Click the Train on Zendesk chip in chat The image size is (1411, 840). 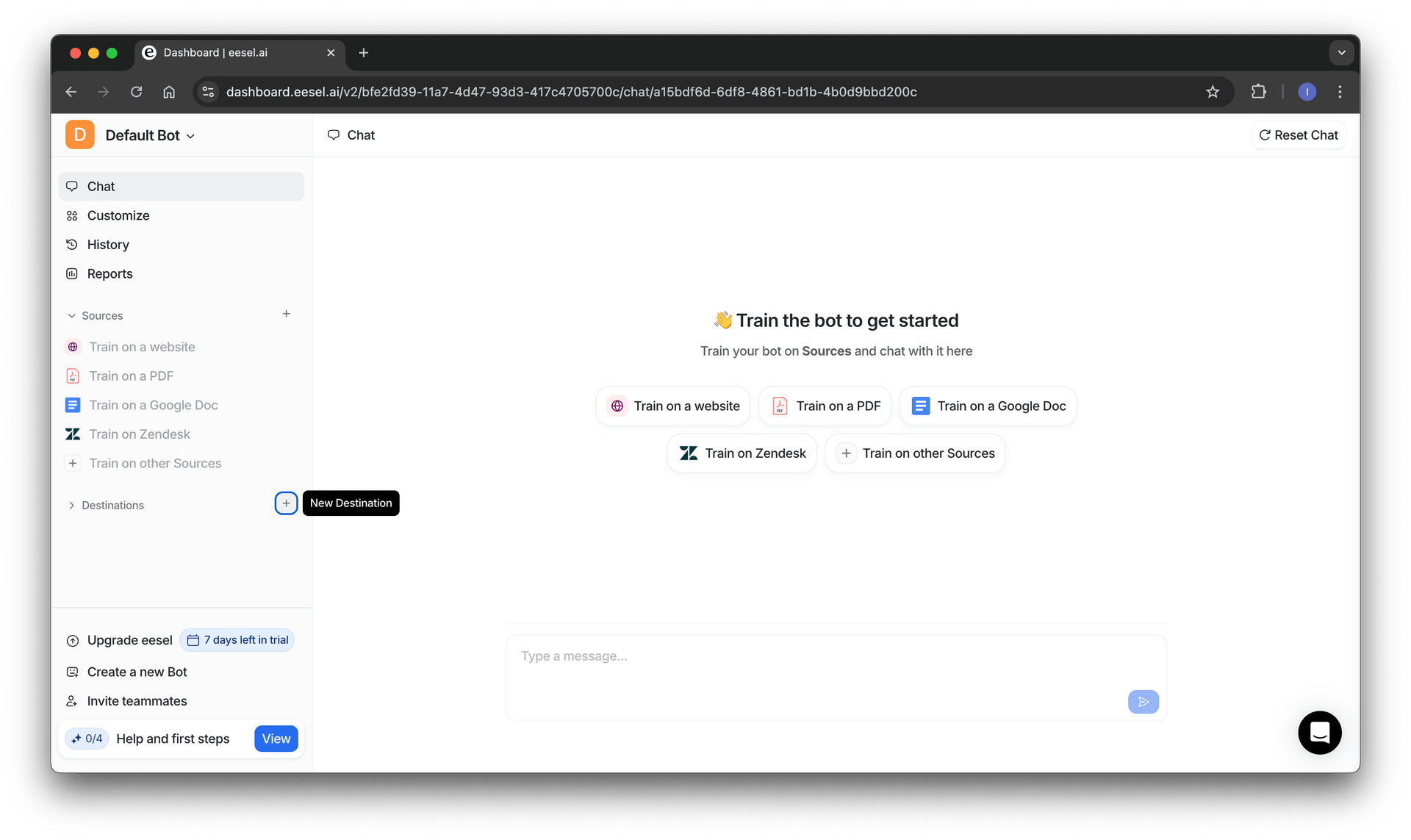(x=742, y=453)
